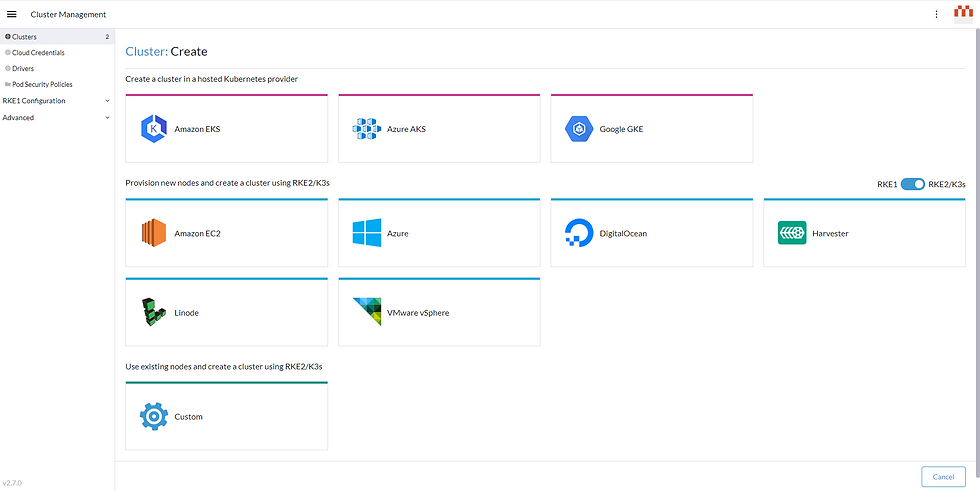Click the RKE2/K3s label next to toggle
This screenshot has height=491, width=980.
tap(947, 184)
